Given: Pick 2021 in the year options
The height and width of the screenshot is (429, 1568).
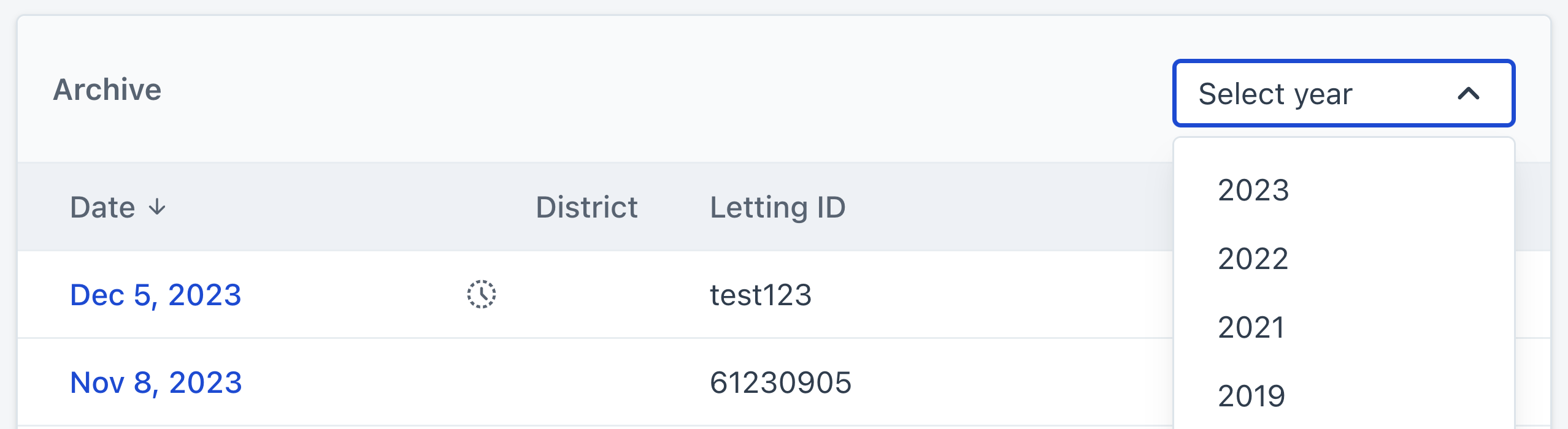Looking at the screenshot, I should pyautogui.click(x=1251, y=327).
